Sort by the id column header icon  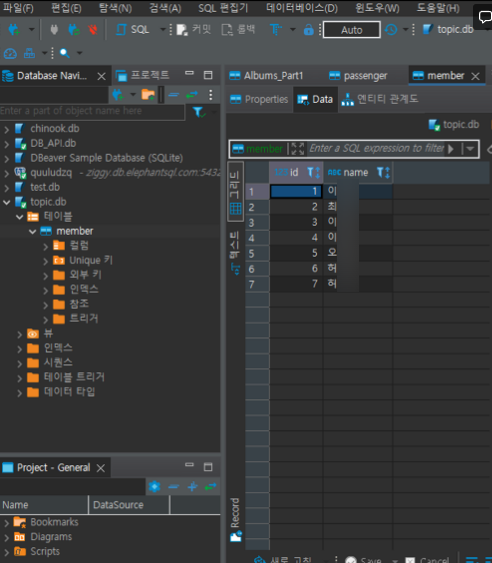coord(314,173)
